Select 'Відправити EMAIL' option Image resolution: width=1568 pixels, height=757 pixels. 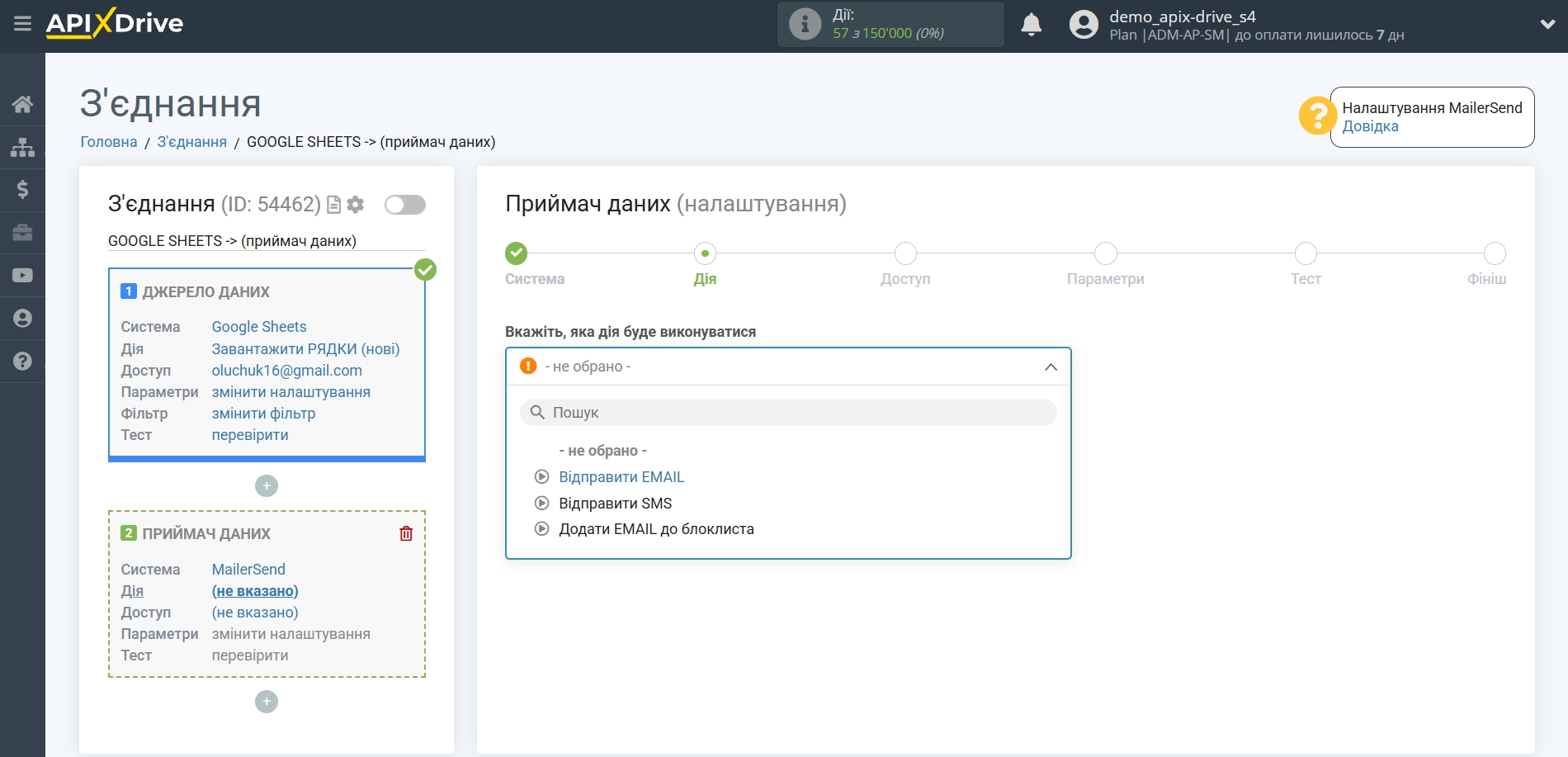coord(621,477)
